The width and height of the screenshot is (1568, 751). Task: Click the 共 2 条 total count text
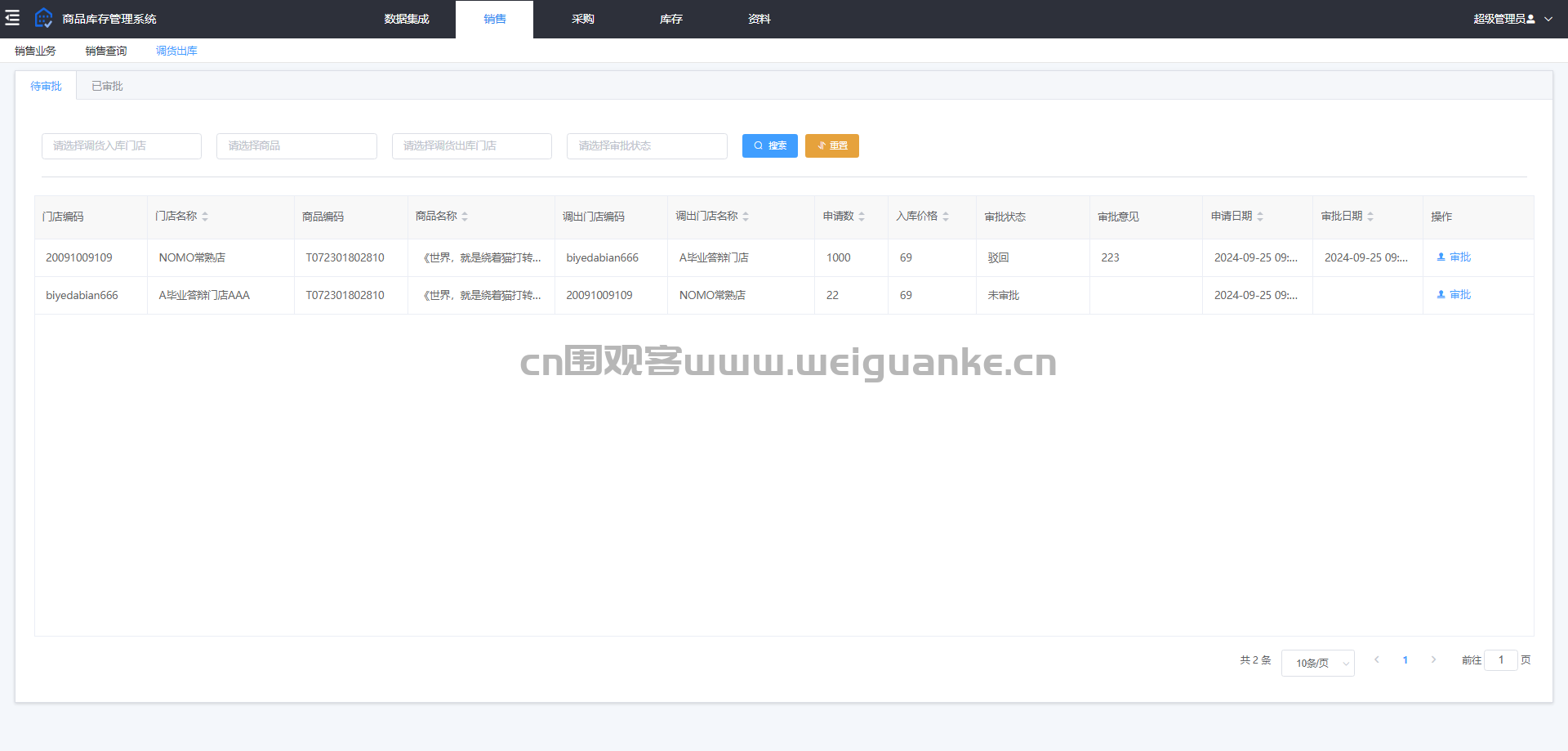[x=1255, y=660]
